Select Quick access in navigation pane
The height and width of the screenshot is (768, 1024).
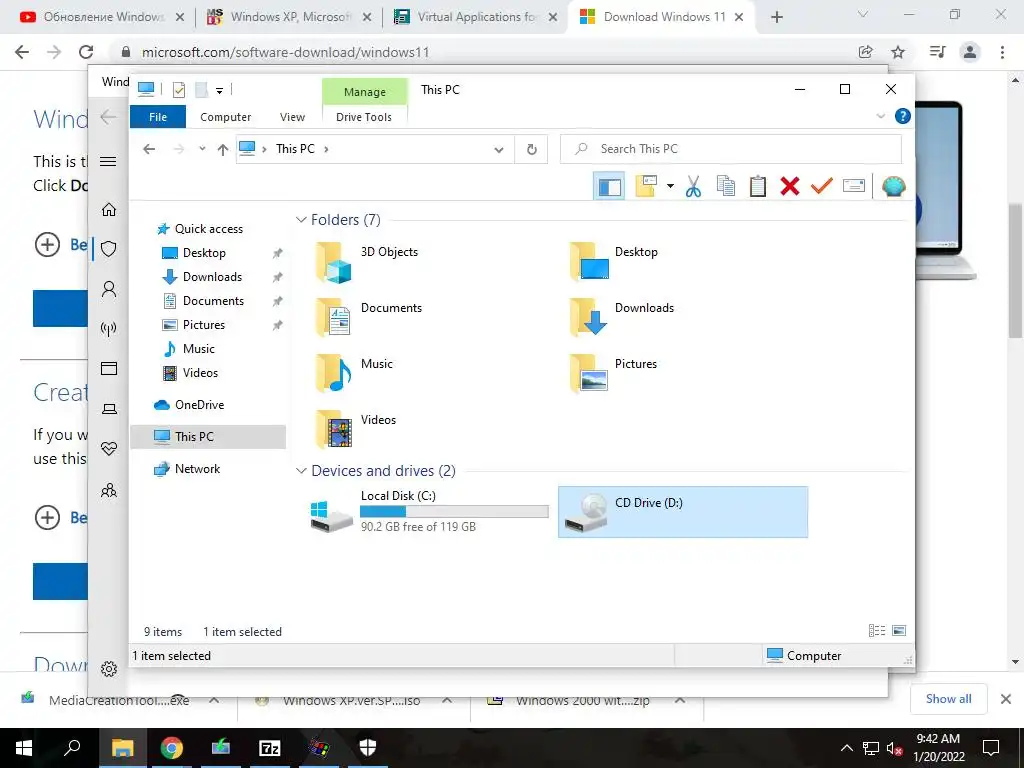click(208, 229)
